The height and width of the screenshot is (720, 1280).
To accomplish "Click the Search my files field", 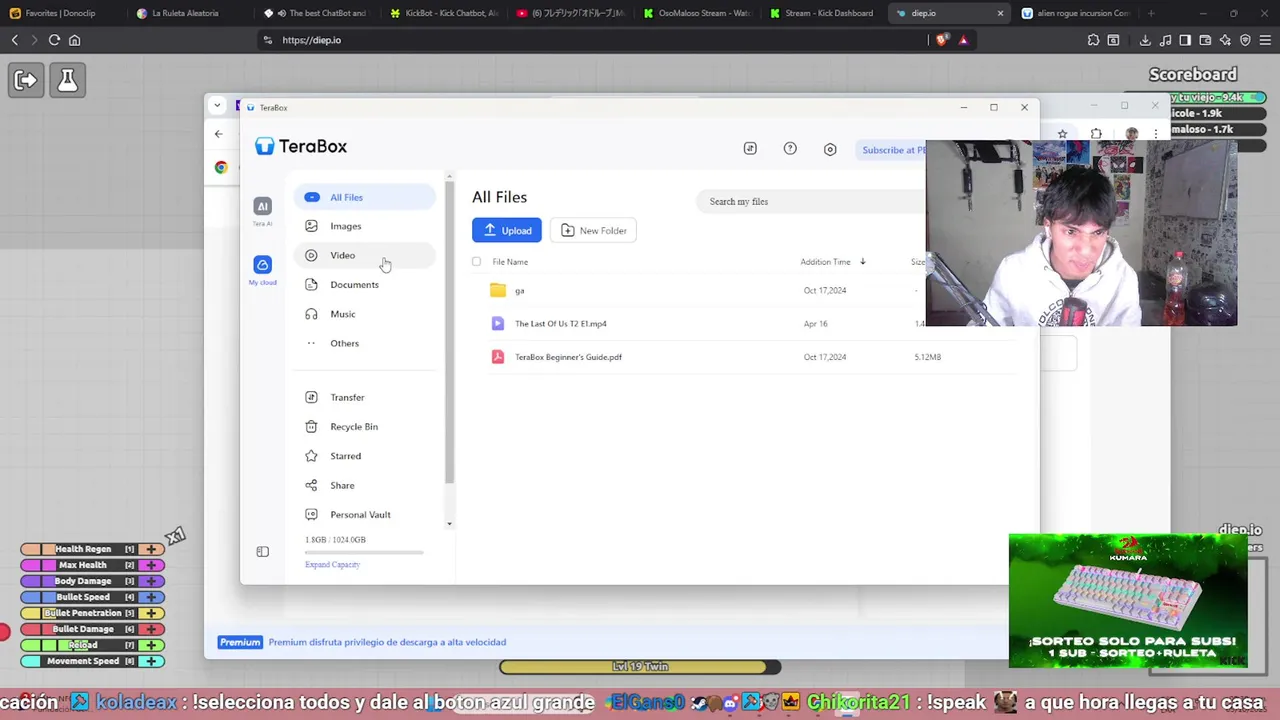I will 812,201.
